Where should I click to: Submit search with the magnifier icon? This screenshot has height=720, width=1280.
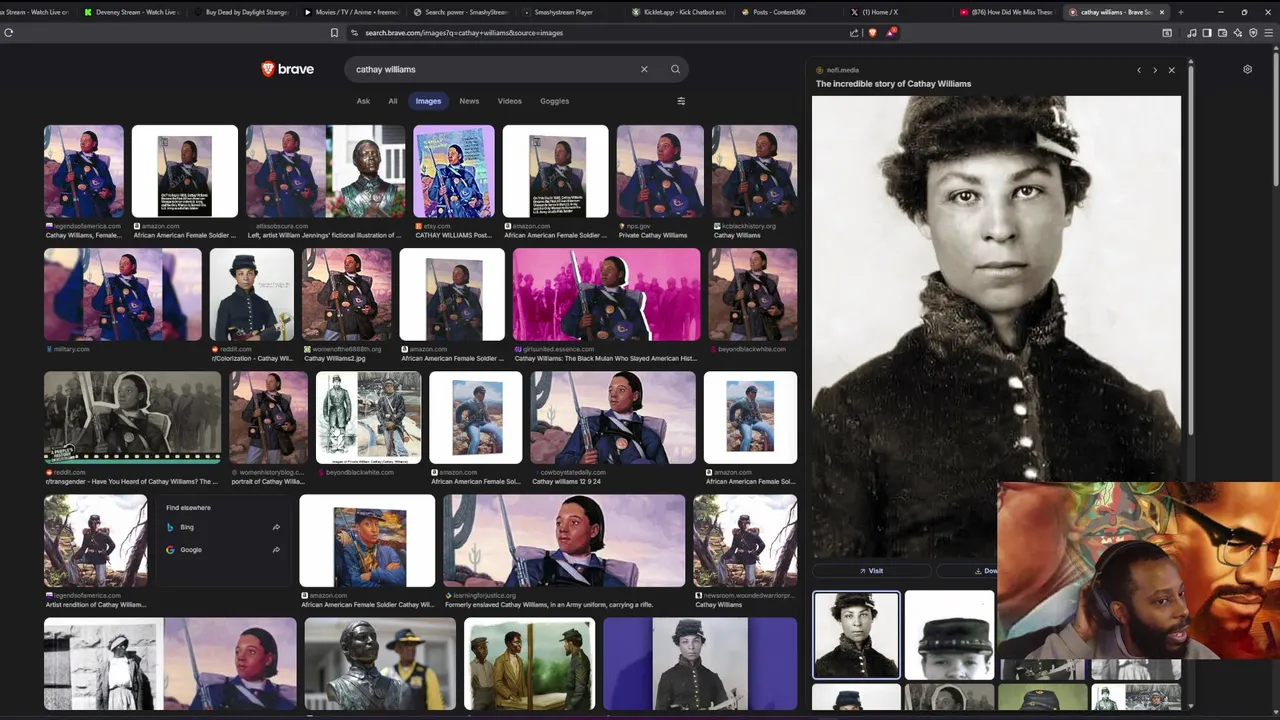click(675, 69)
